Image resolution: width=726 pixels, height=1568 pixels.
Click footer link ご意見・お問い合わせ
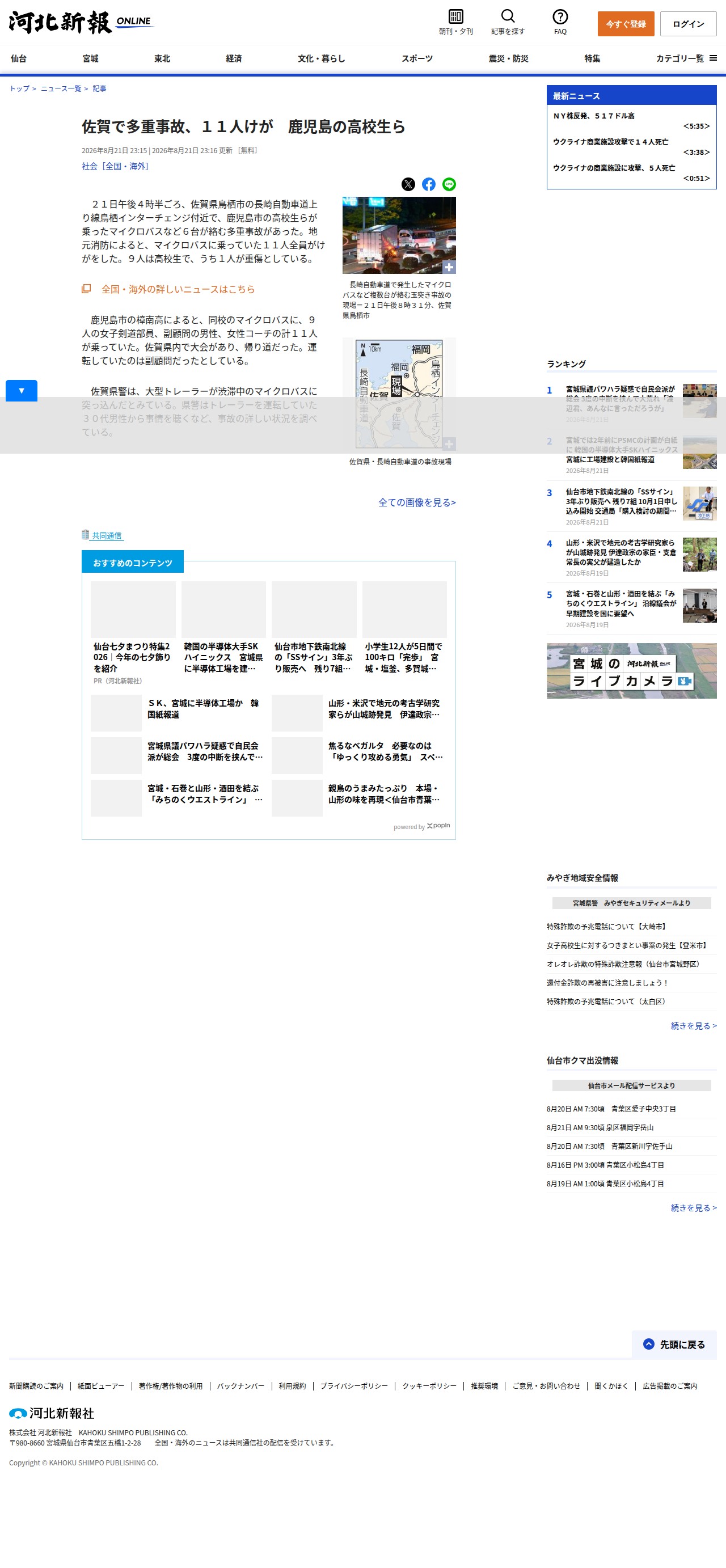546,1386
